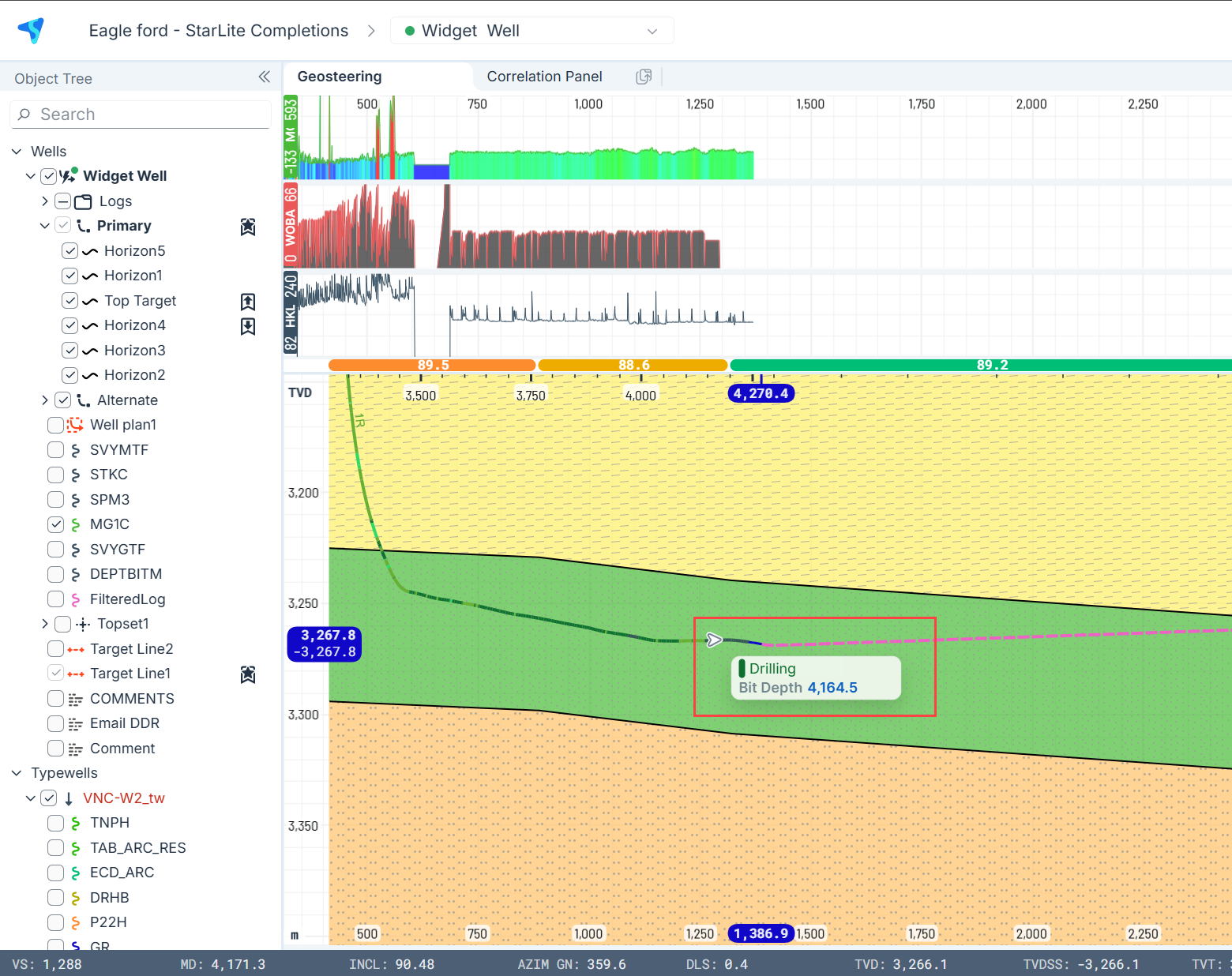The width and height of the screenshot is (1232, 976).
Task: Click the SVYMTF log curve icon
Action: tap(75, 450)
